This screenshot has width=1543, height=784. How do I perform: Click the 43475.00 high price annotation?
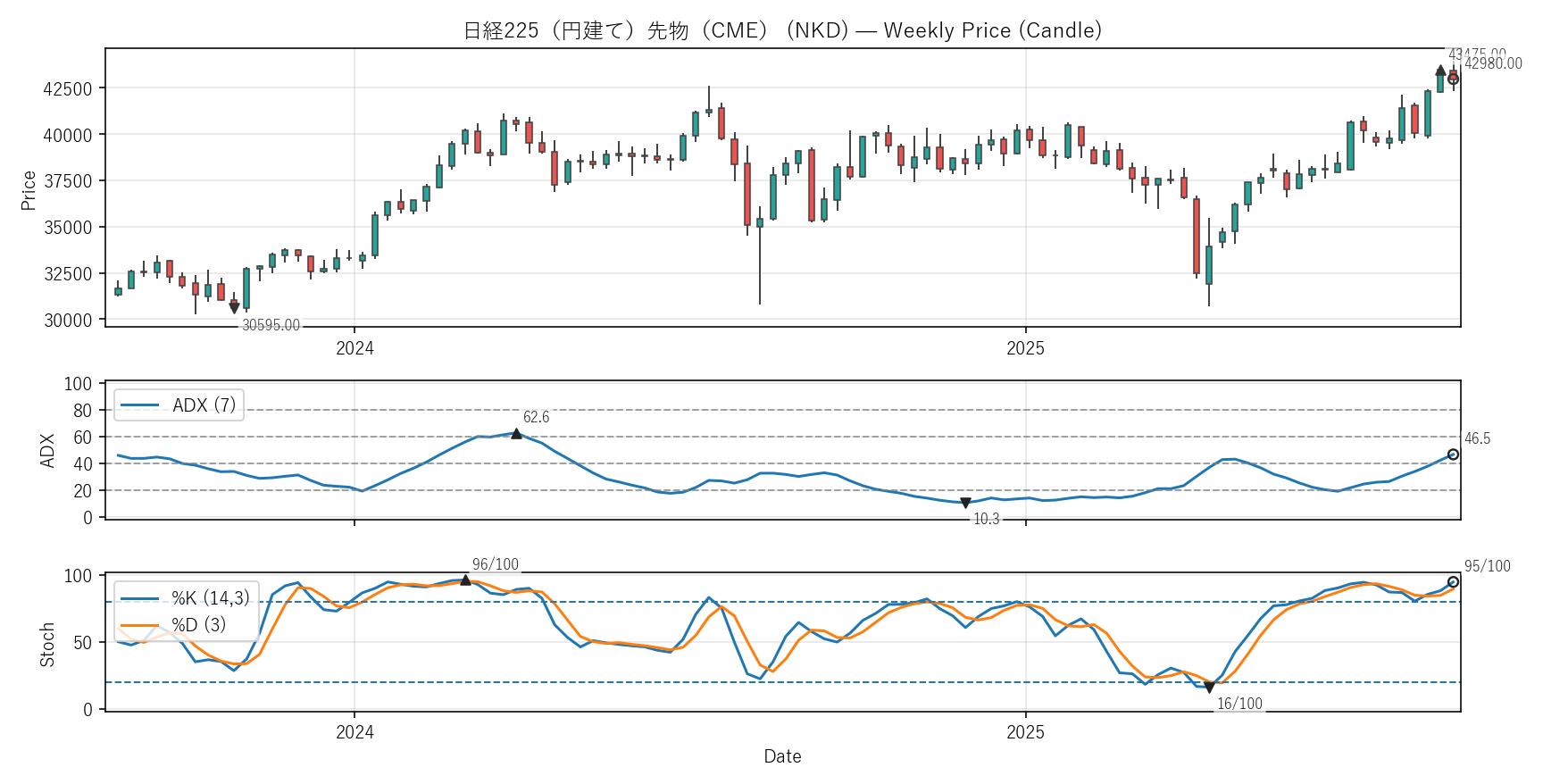click(1477, 54)
